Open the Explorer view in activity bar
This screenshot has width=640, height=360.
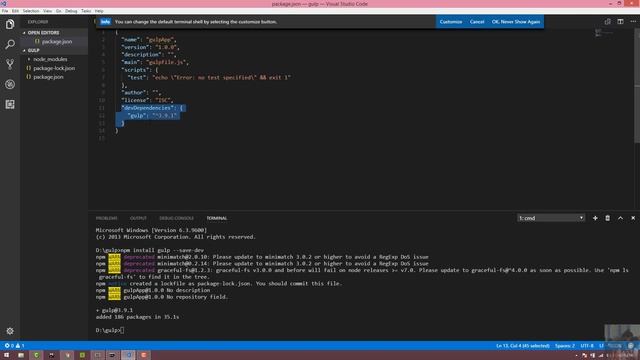(10, 24)
